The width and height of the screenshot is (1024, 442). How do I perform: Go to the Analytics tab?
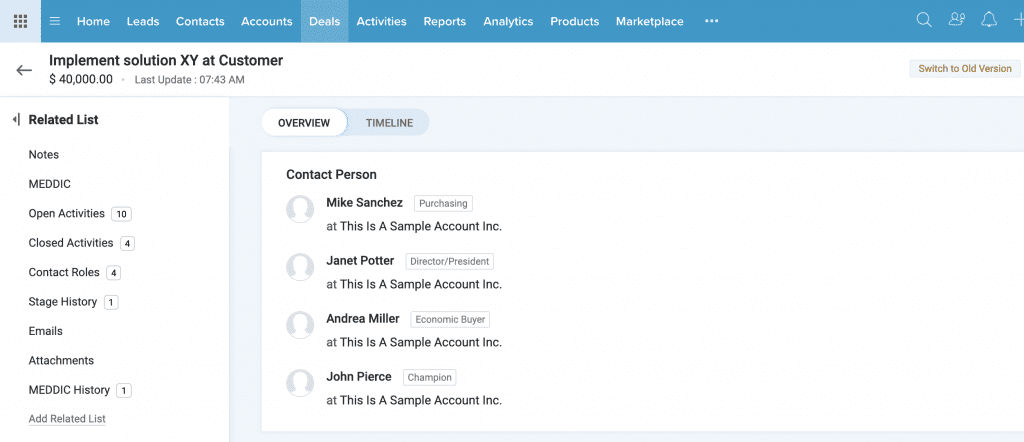(508, 21)
